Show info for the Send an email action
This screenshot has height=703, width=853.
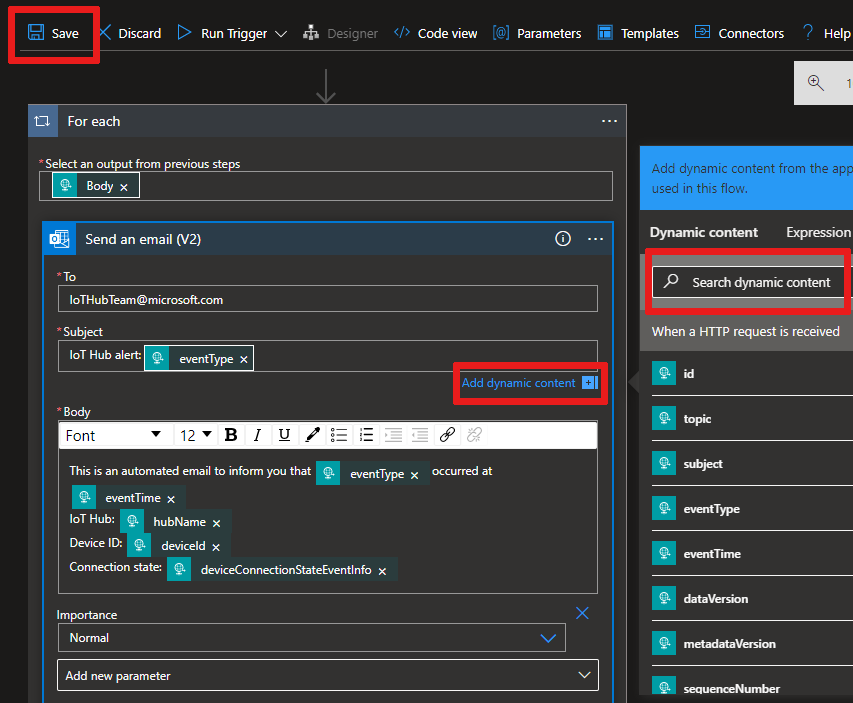coord(563,239)
